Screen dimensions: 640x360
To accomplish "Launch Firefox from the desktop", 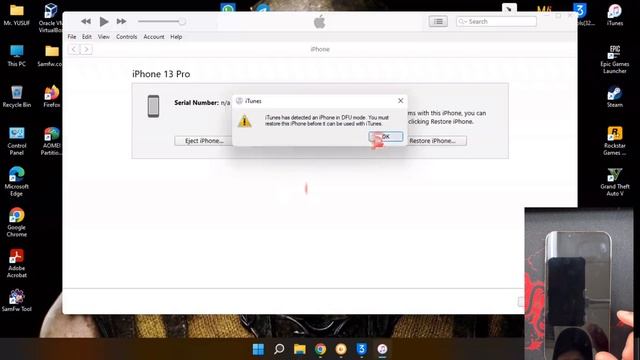I will [51, 97].
